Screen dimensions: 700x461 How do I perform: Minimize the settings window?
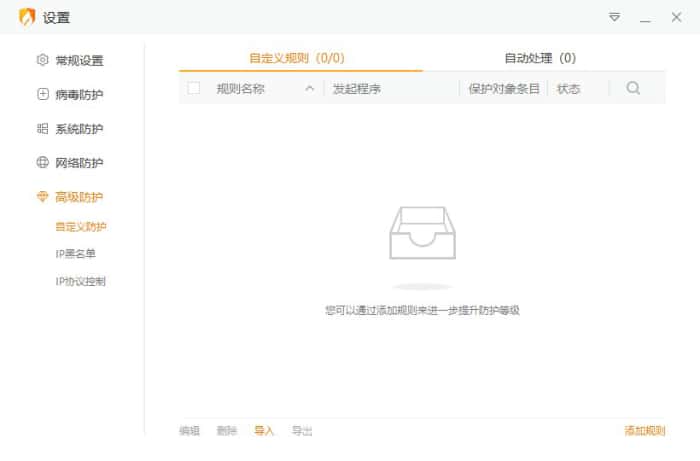pyautogui.click(x=645, y=21)
